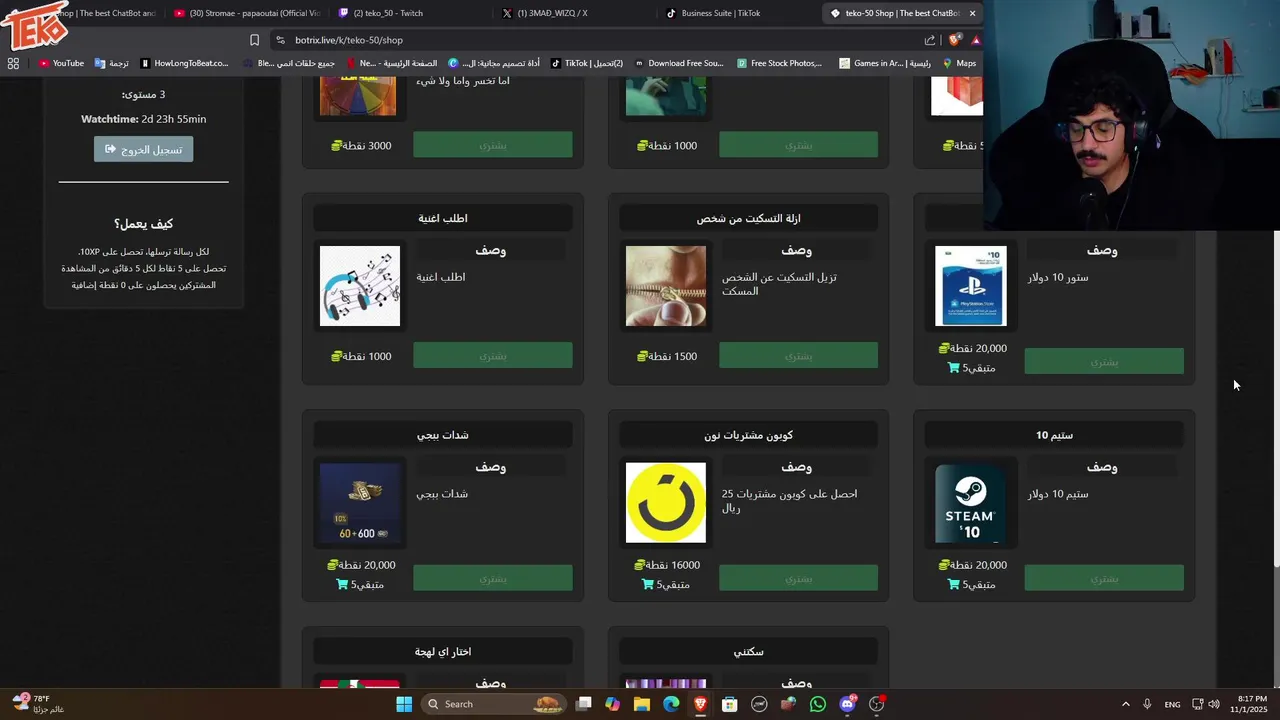
Task: Click the music headphones thumbnail
Action: (x=360, y=286)
